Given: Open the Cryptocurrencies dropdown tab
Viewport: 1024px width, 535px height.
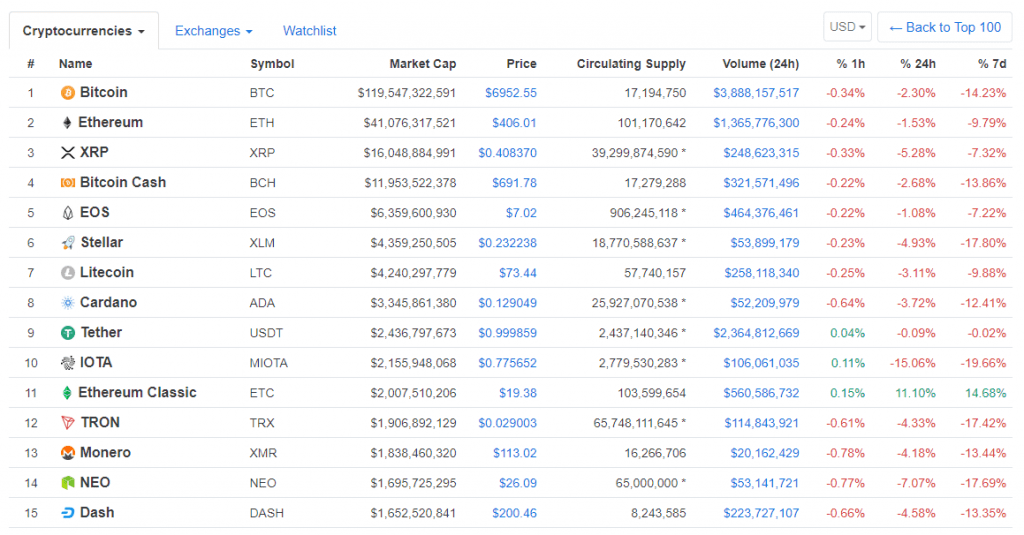Looking at the screenshot, I should pos(83,31).
